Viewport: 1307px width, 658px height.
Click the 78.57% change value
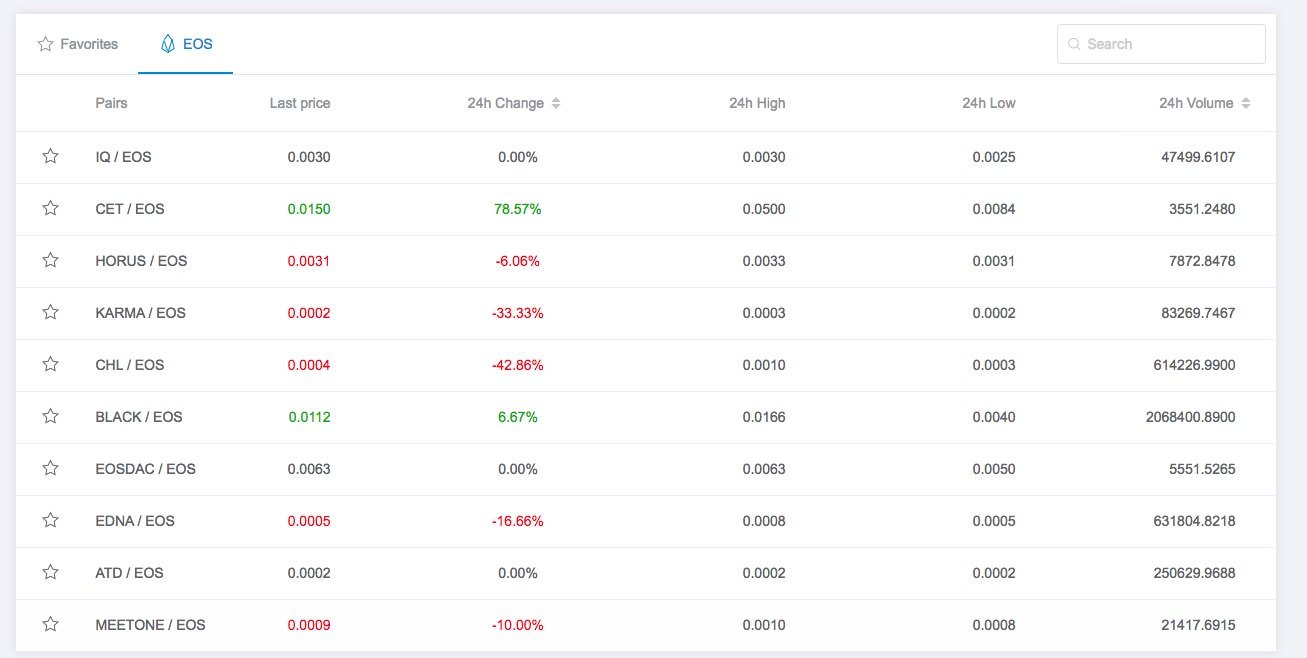pyautogui.click(x=518, y=209)
